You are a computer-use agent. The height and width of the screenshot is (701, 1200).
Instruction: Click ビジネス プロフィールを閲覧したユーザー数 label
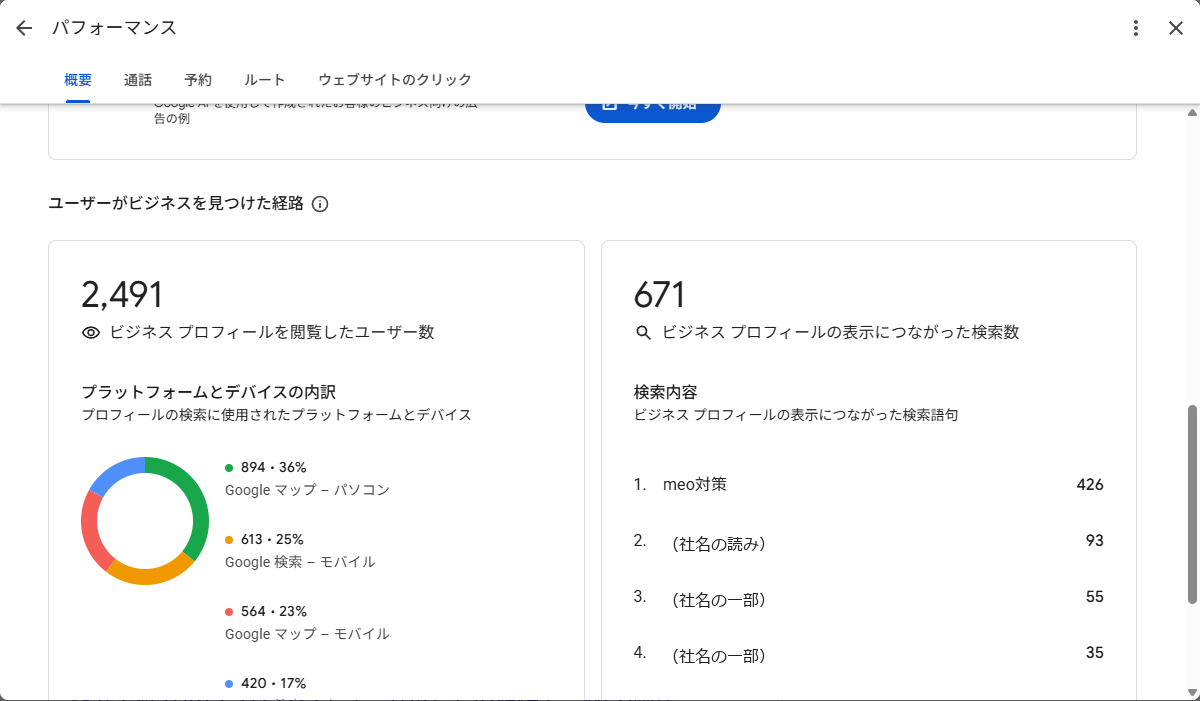[272, 333]
